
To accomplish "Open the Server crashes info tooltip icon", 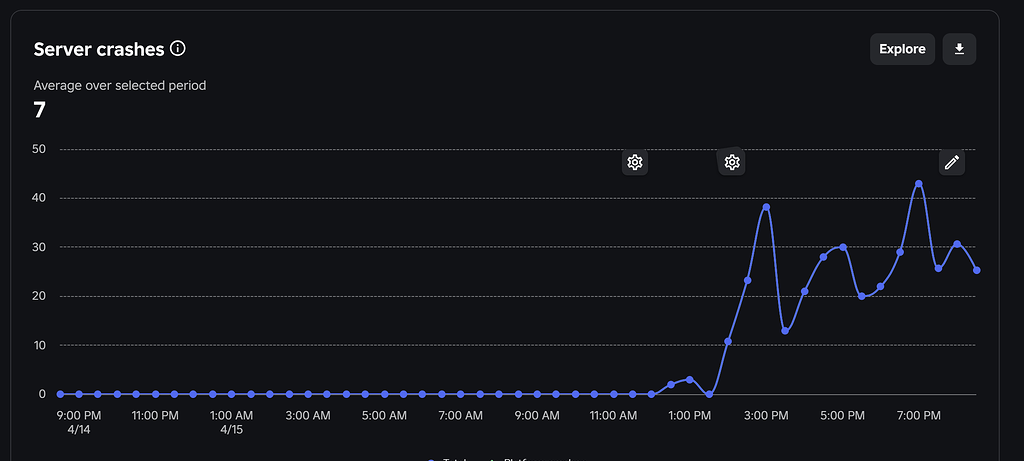I will pyautogui.click(x=178, y=48).
